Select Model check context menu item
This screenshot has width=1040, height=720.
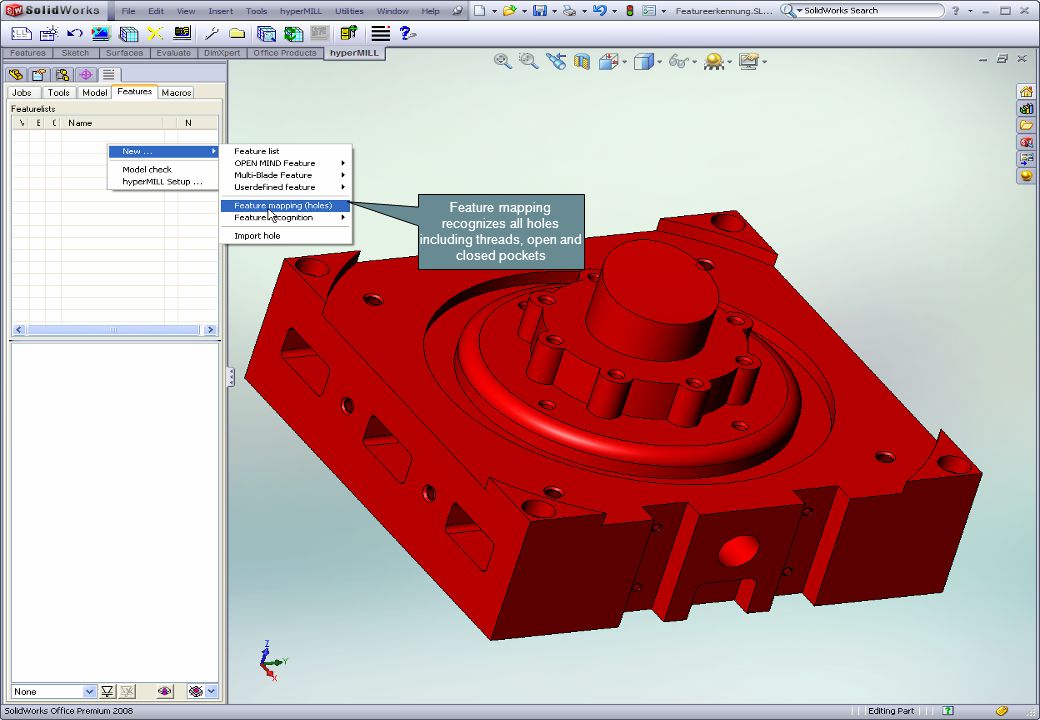coord(163,169)
